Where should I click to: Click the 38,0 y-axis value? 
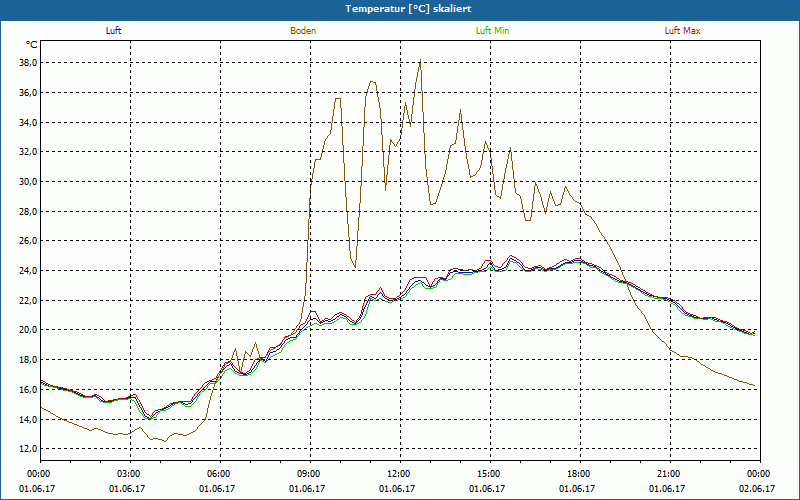coord(28,63)
